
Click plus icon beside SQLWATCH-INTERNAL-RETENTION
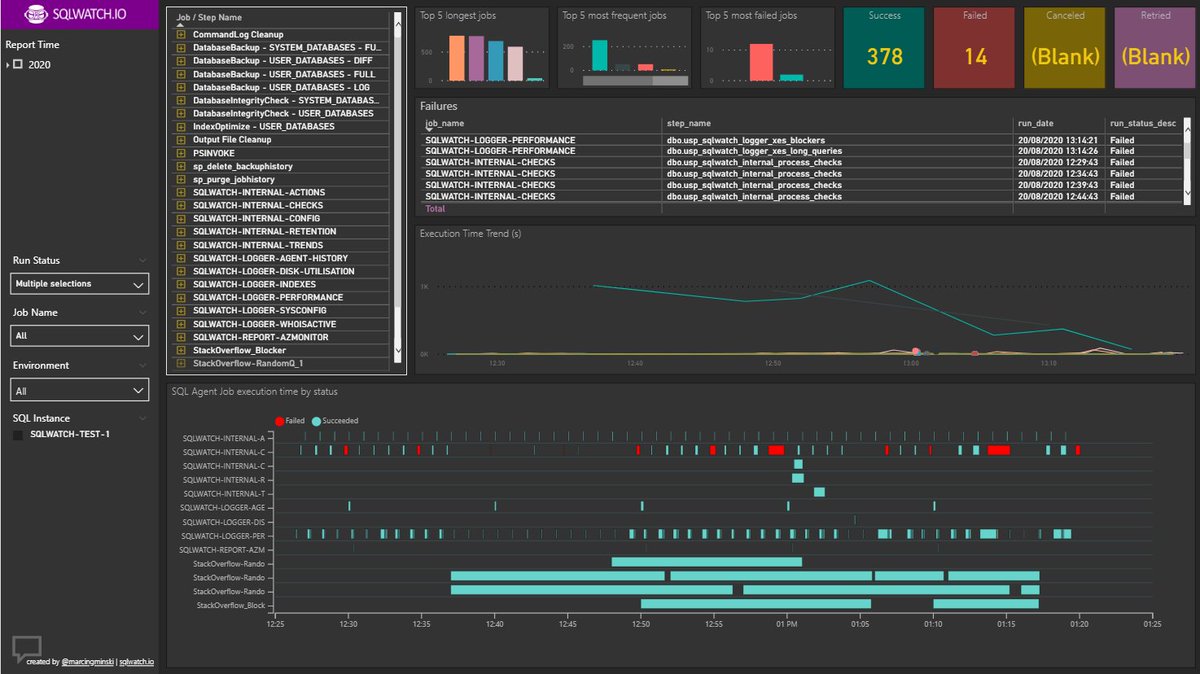pyautogui.click(x=181, y=232)
